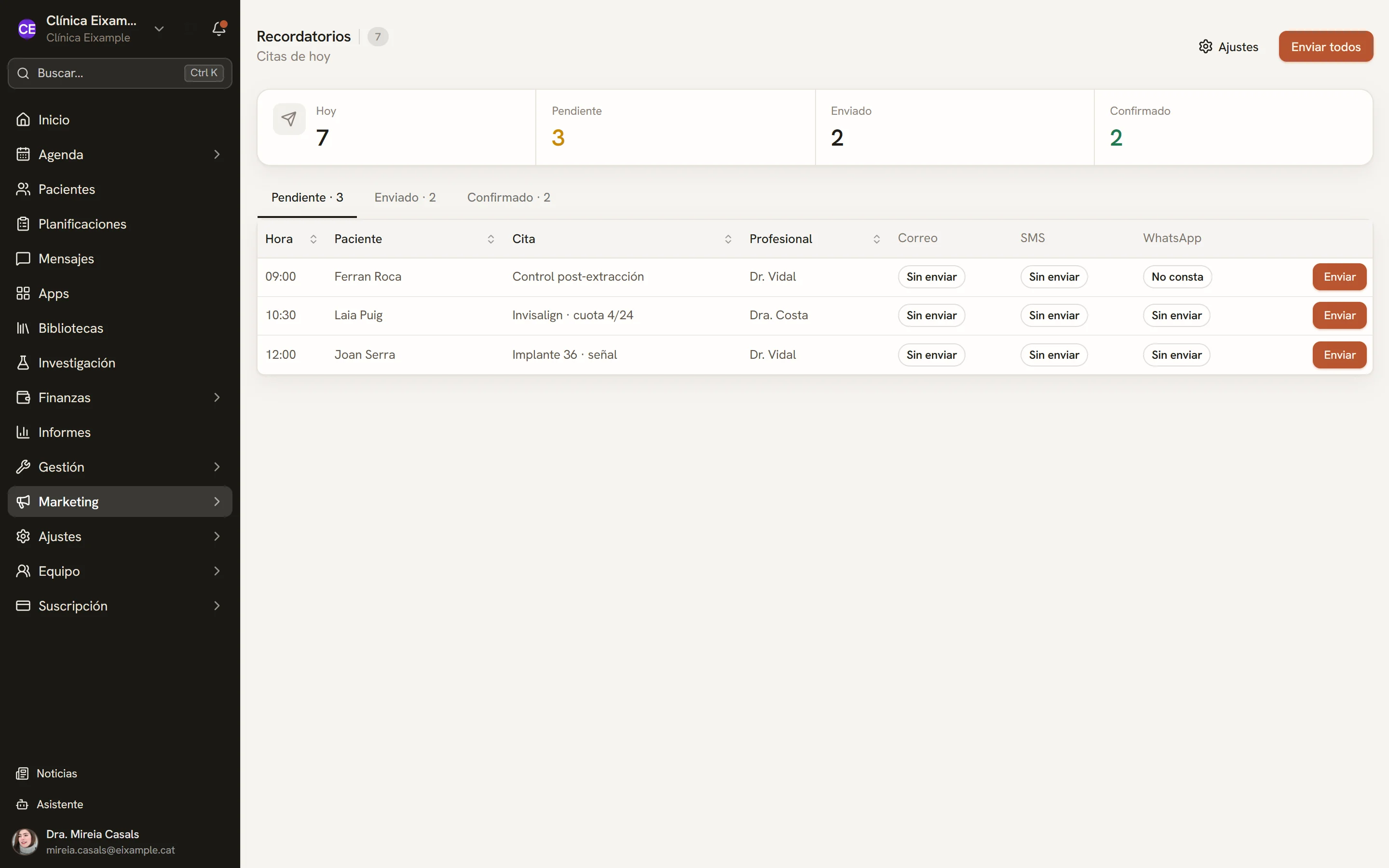
Task: Expand the sidebar Ajustes submenu
Action: tap(217, 536)
